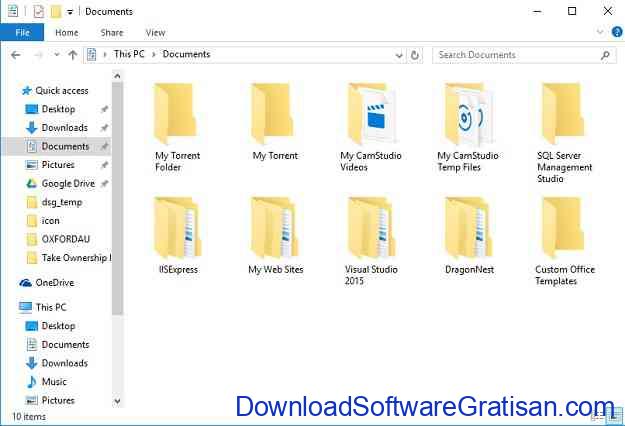
Task: Refresh the Documents folder view
Action: coord(415,55)
